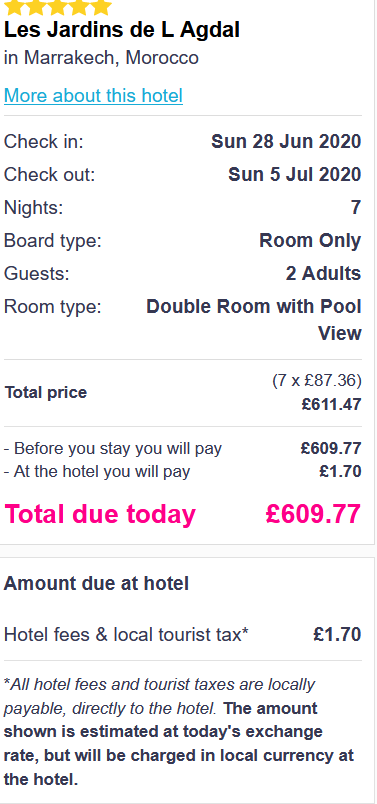This screenshot has height=804, width=377.
Task: Click the check out date Sun 5 Jul 2020
Action: 294,175
